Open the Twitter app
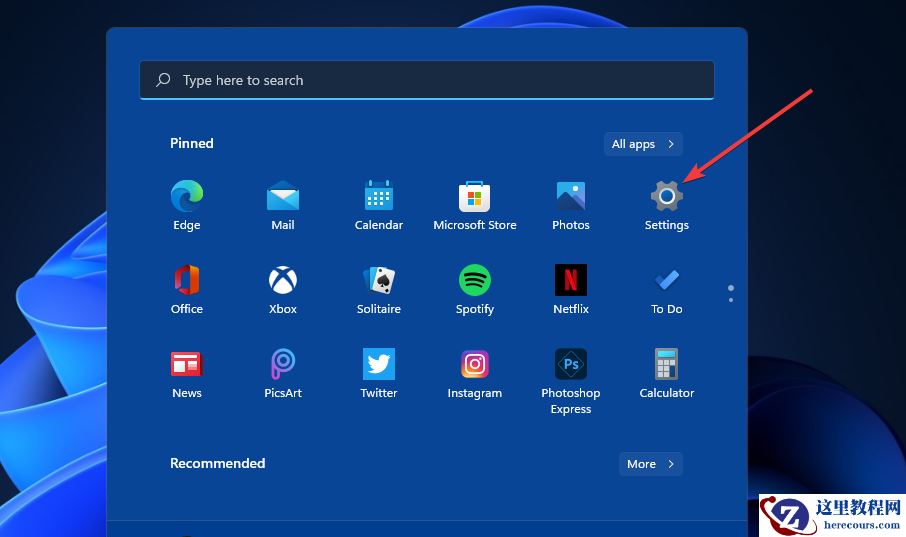The image size is (906, 537). click(378, 373)
